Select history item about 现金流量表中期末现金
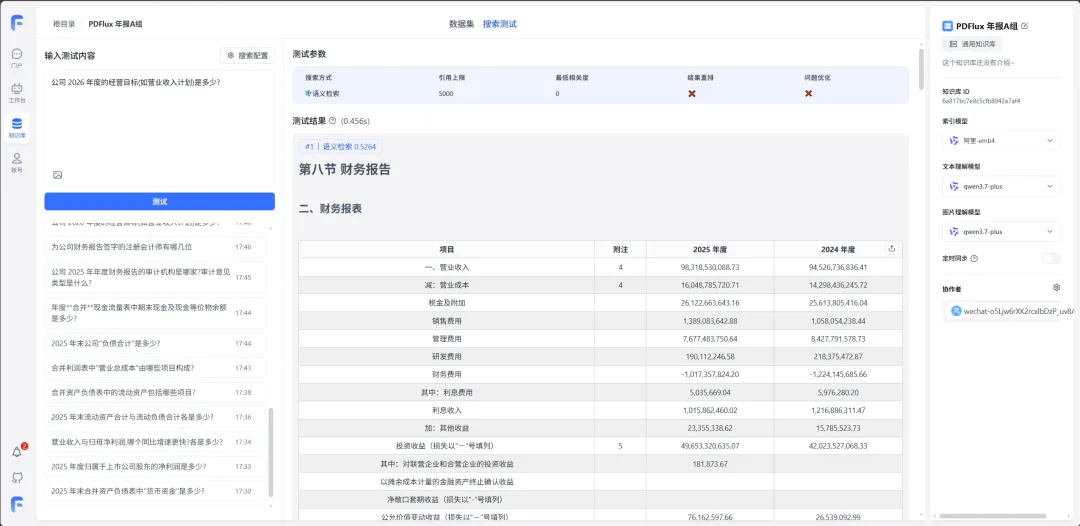 [155, 313]
